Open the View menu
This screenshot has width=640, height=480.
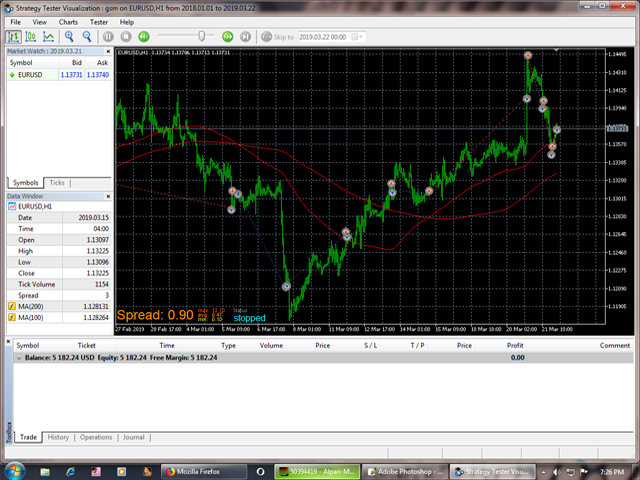pos(40,22)
